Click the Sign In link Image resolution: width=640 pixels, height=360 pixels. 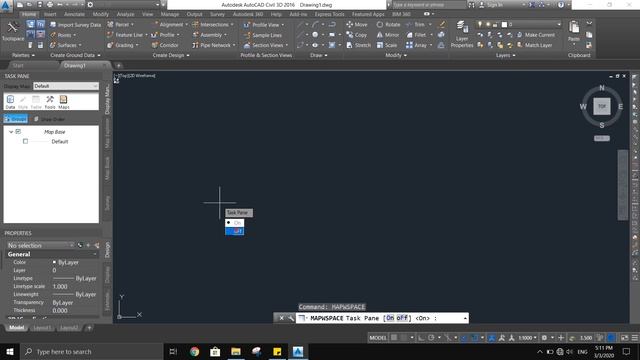pyautogui.click(x=495, y=5)
